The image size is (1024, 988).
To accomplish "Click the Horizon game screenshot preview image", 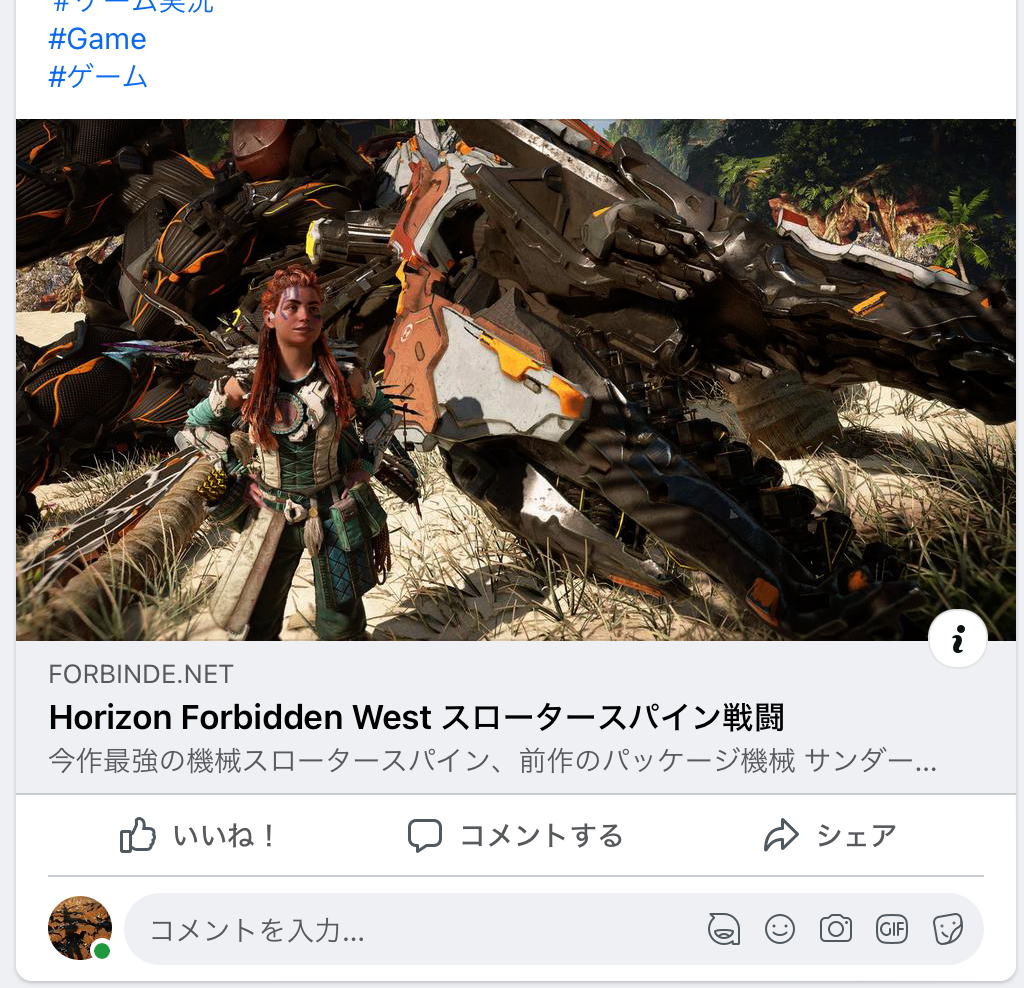I will click(x=515, y=380).
